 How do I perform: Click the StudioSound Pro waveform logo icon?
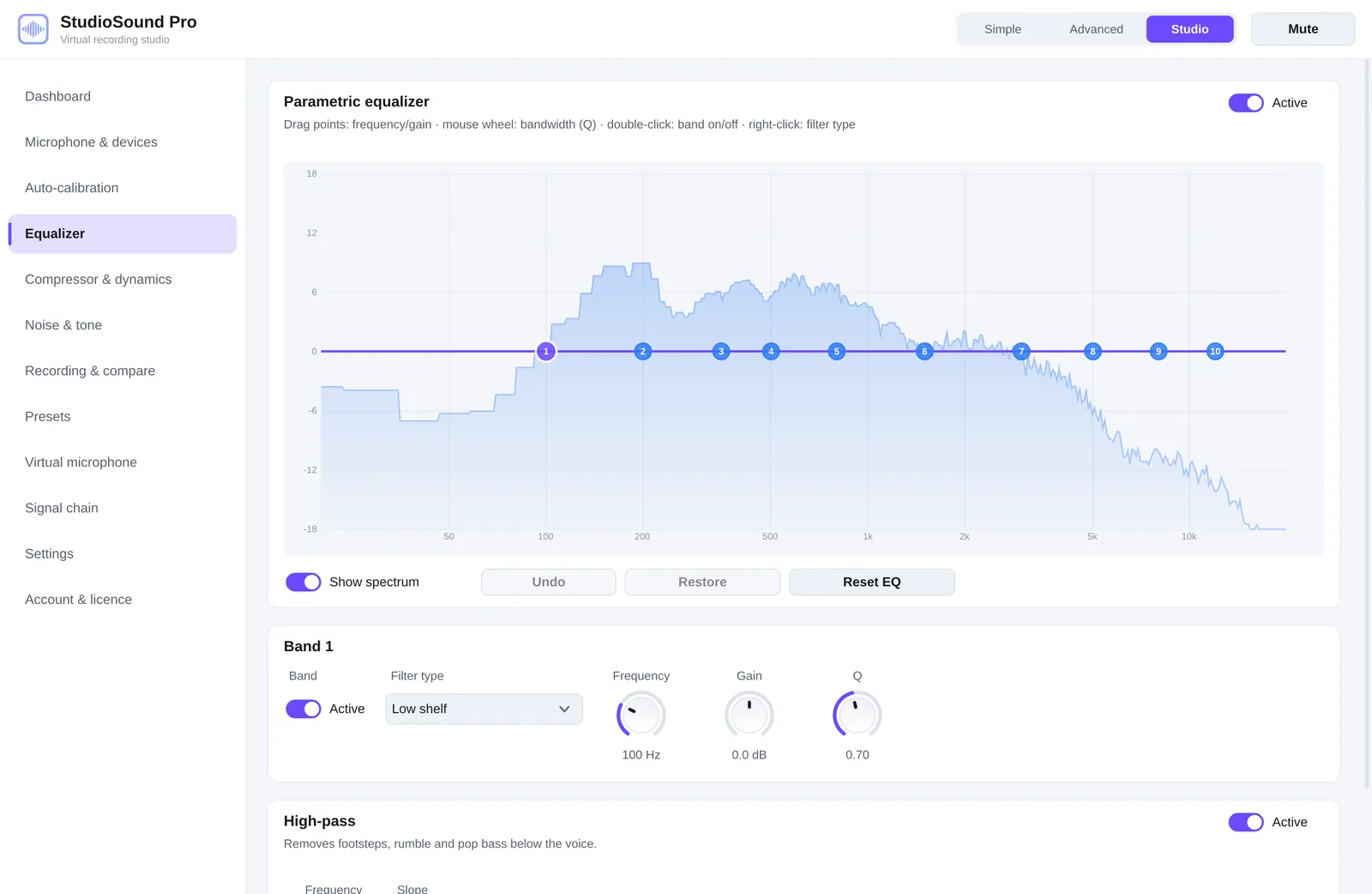tap(33, 29)
